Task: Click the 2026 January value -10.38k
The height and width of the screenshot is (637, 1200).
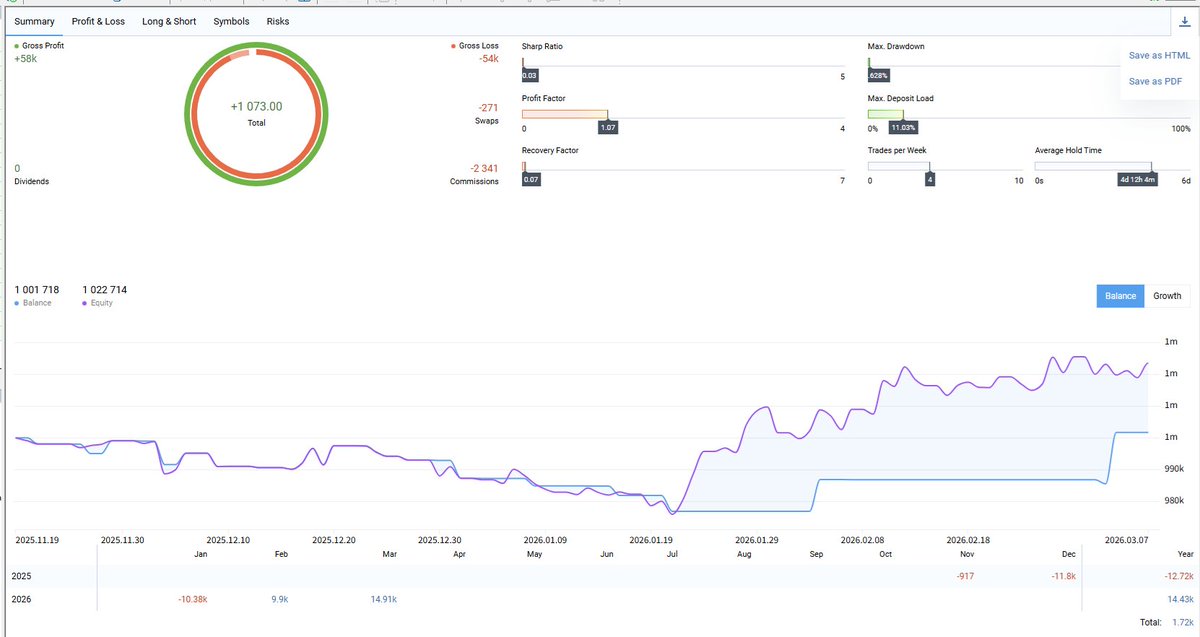Action: 191,599
